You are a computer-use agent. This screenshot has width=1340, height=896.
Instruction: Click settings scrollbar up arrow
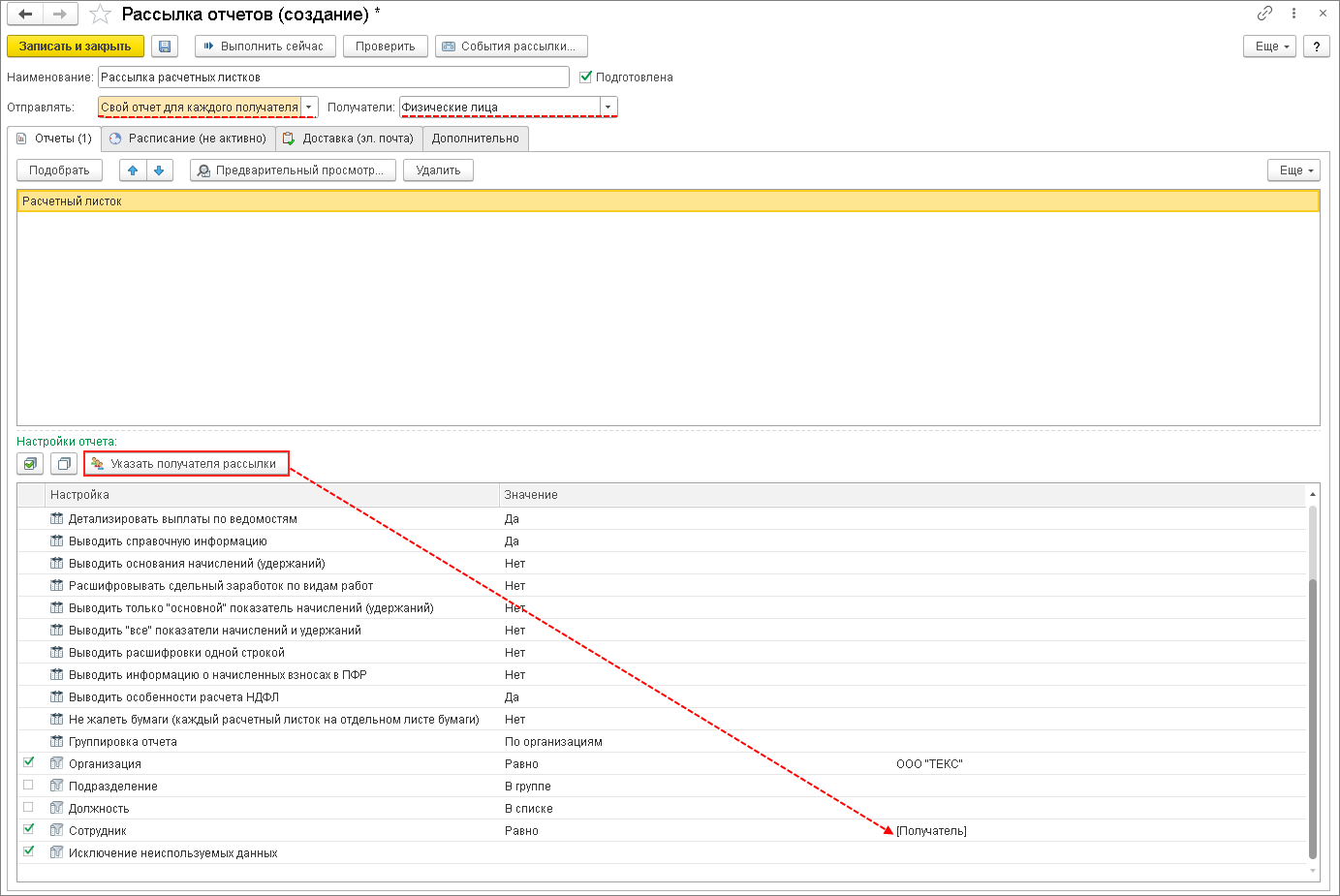(1313, 494)
